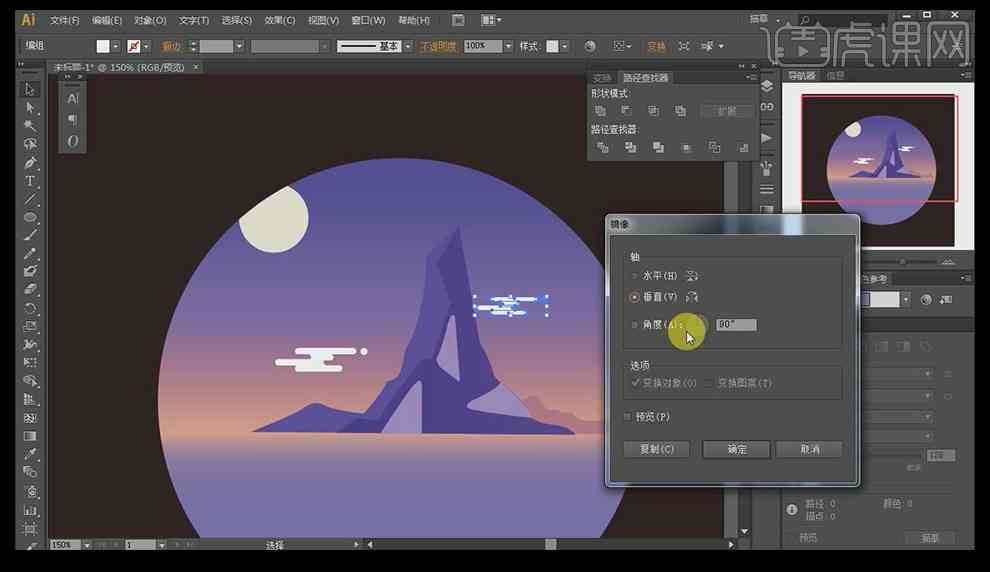Screen dimensions: 990x572
Task: Open the 文件(F) menu
Action: (x=64, y=20)
